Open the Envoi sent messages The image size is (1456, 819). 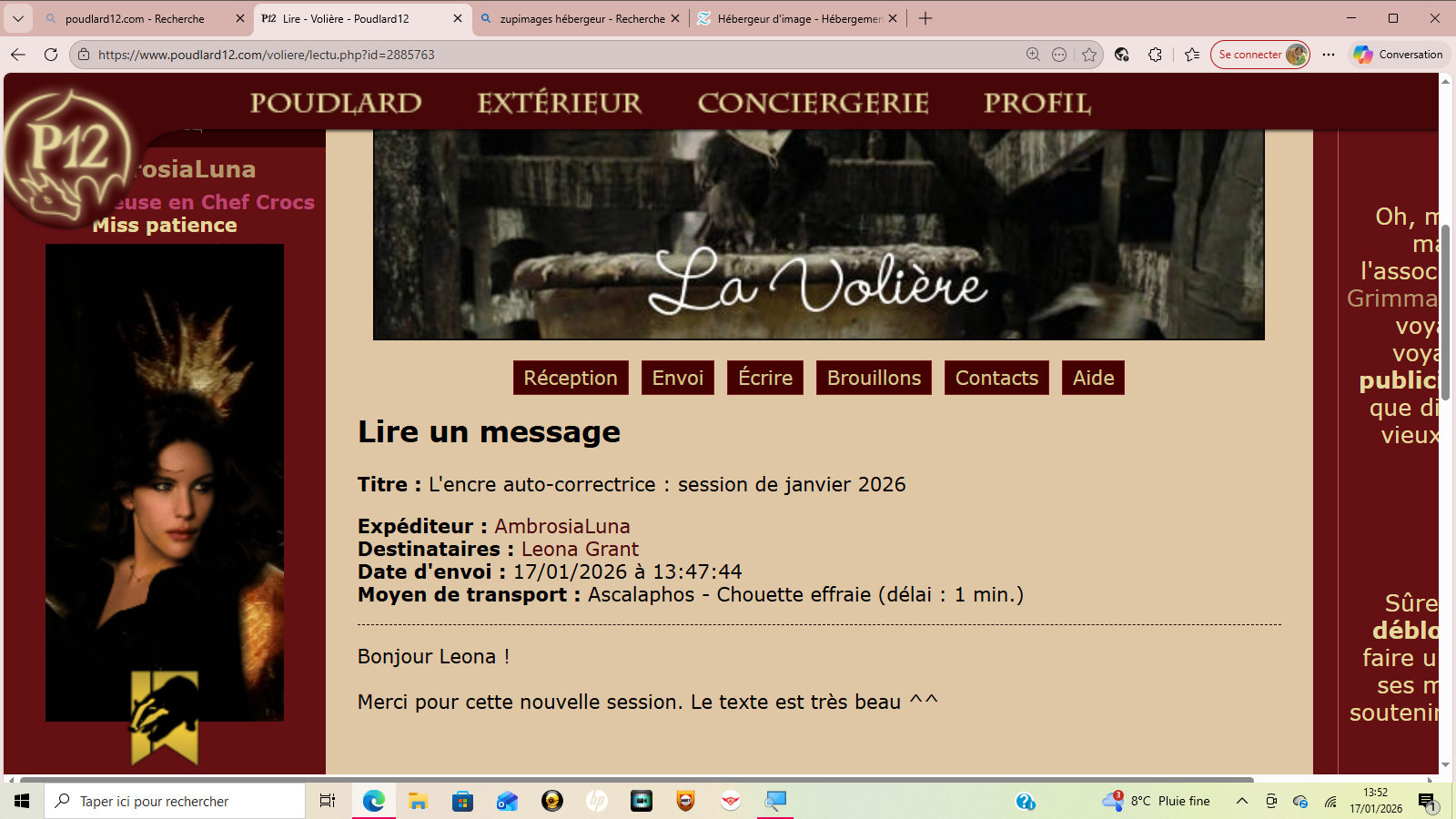678,378
